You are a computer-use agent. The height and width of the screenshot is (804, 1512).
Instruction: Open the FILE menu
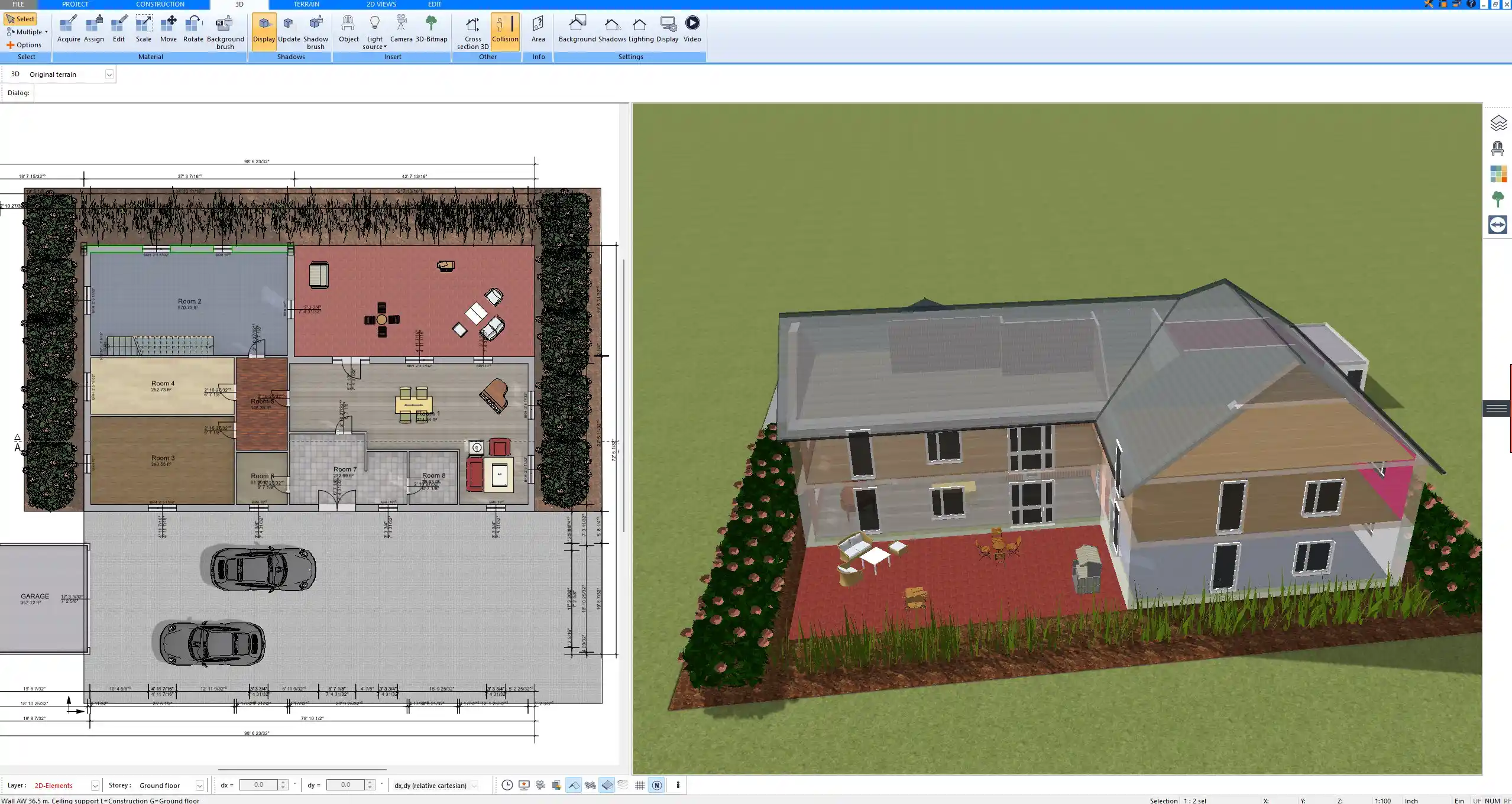pos(18,4)
